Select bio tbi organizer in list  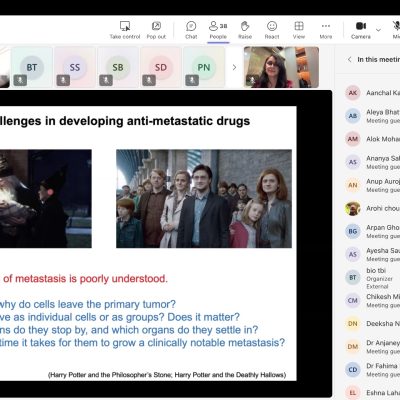click(372, 278)
